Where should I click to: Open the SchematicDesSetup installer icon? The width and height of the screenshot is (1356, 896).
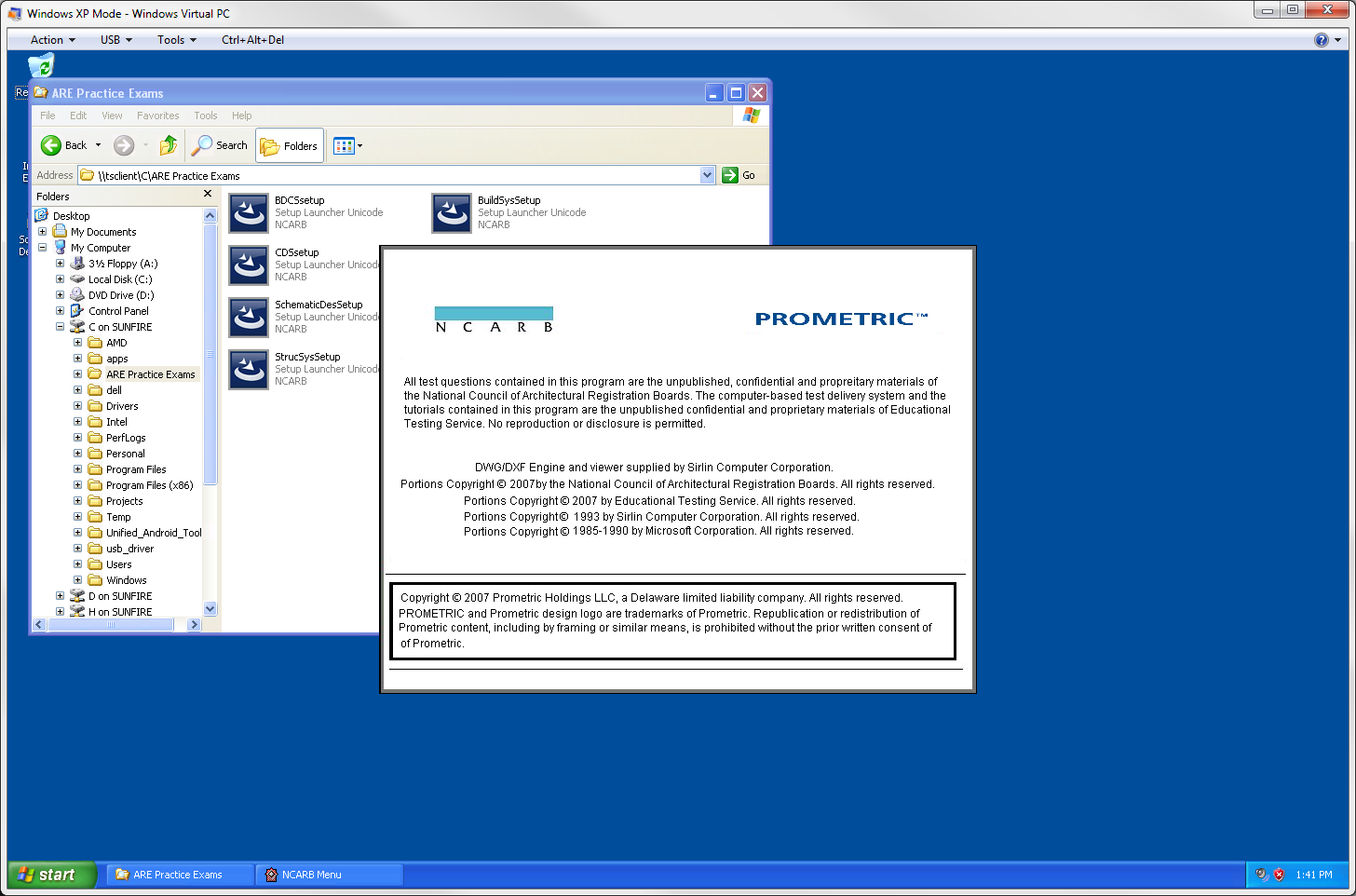click(x=249, y=318)
